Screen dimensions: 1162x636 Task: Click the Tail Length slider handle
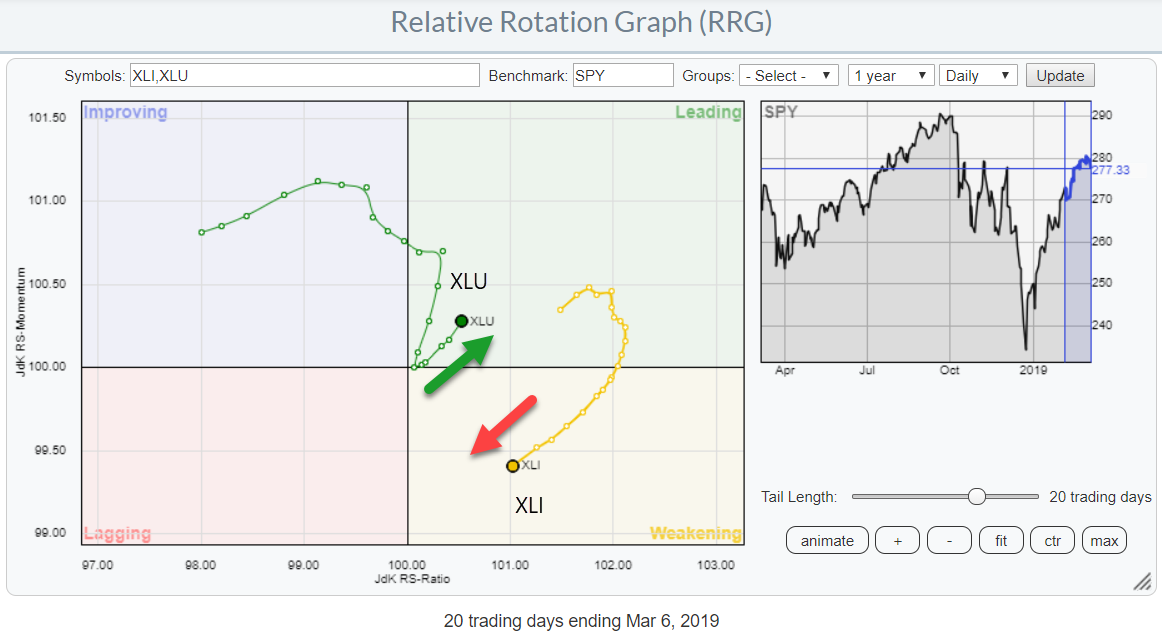pyautogui.click(x=977, y=497)
